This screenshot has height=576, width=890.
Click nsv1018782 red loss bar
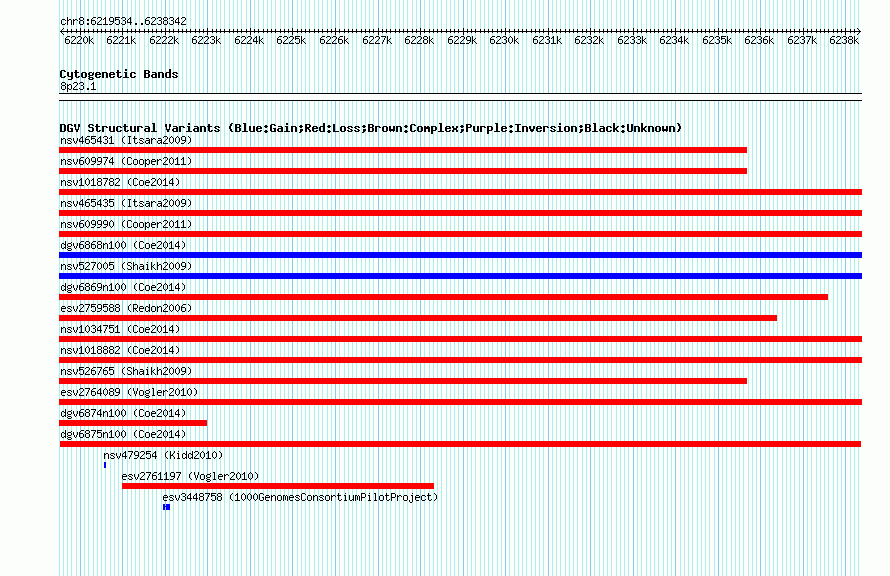click(x=460, y=192)
